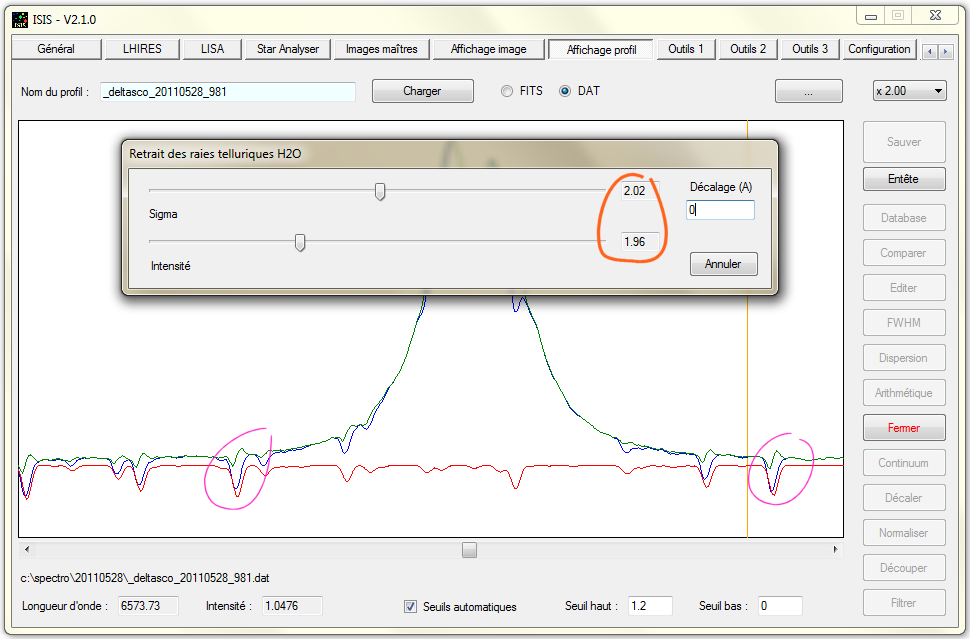Image resolution: width=970 pixels, height=639 pixels.
Task: Open the Star Analyser tab
Action: point(287,49)
